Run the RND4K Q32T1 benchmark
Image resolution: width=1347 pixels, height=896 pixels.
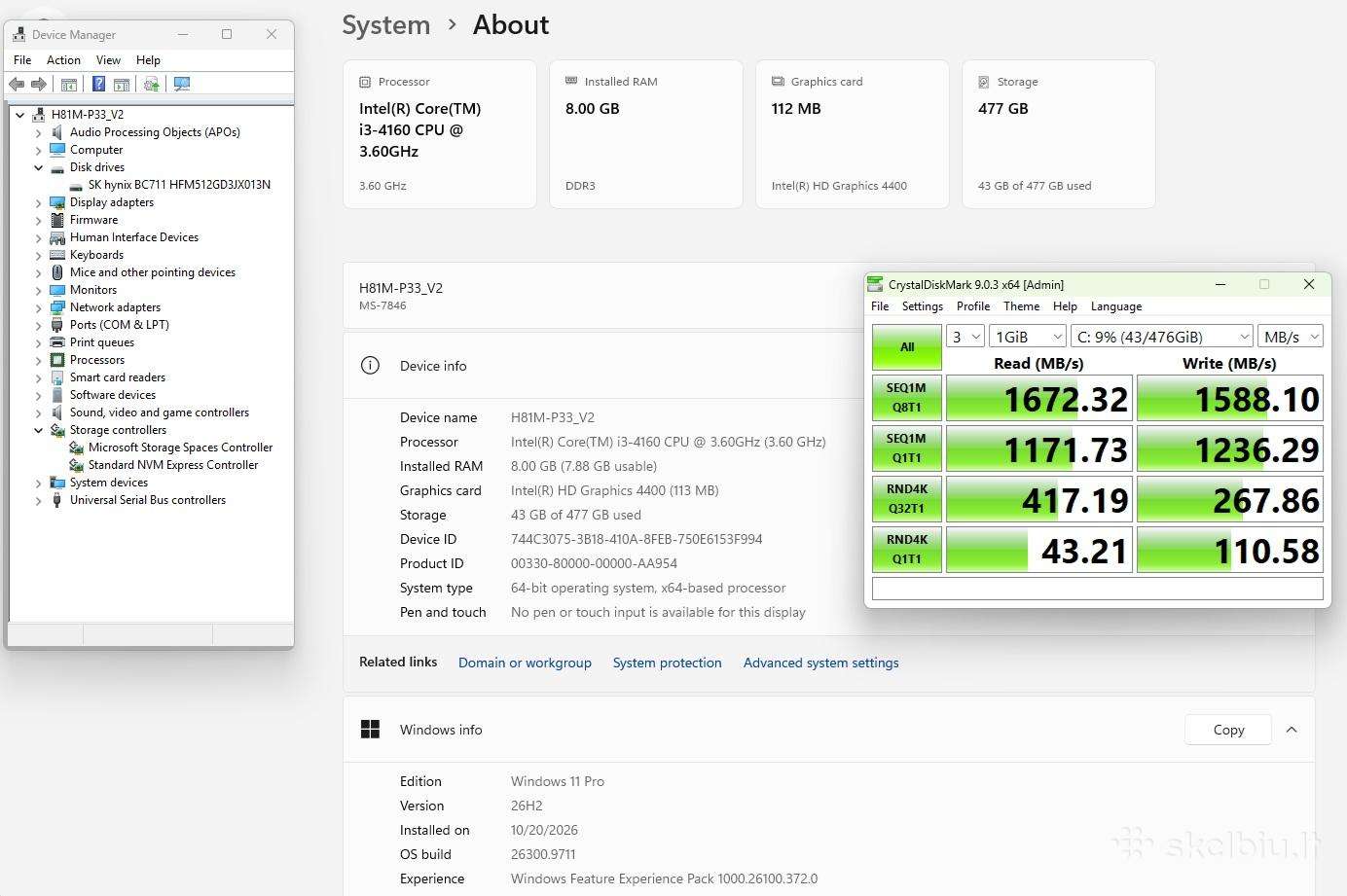tap(907, 499)
